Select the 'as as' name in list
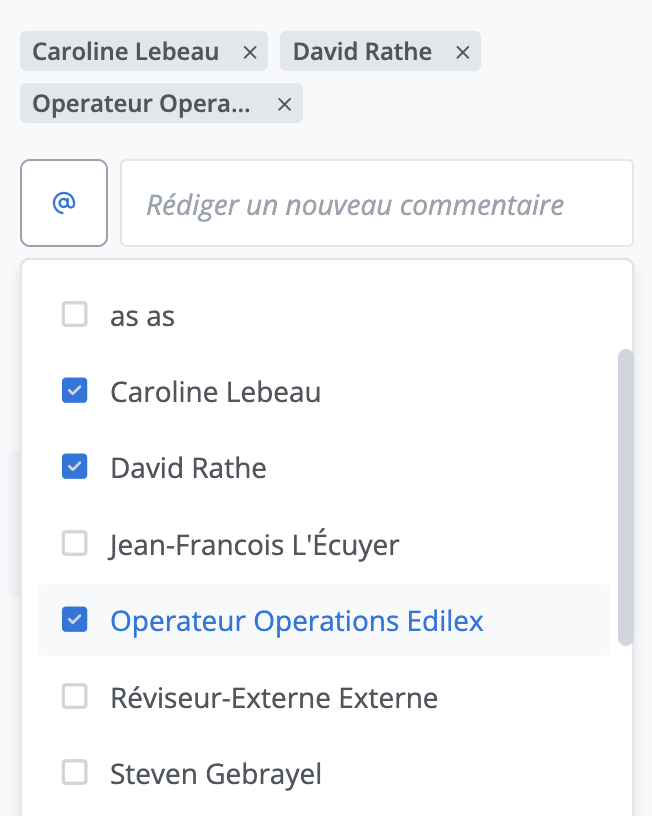This screenshot has height=816, width=652. point(142,316)
